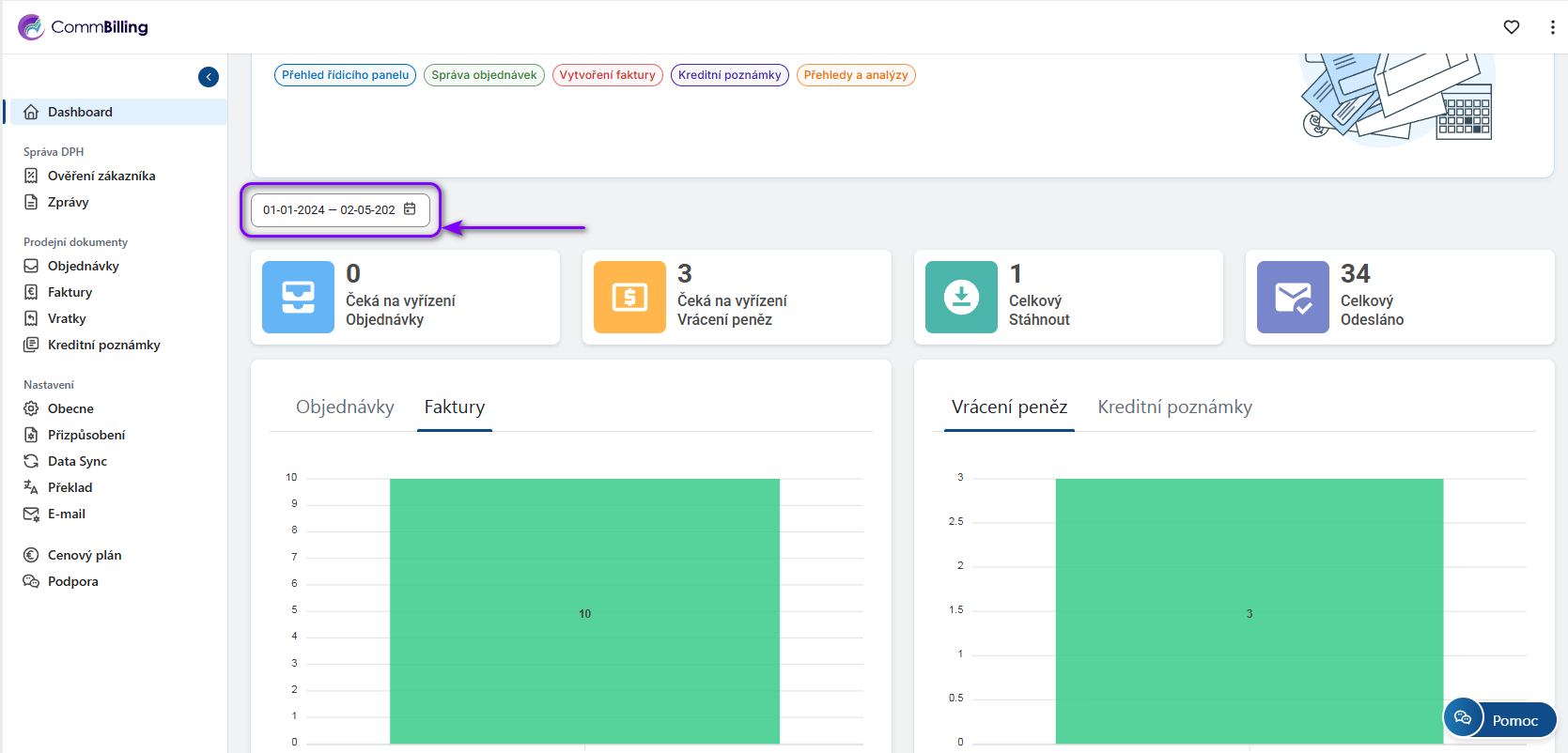Open the three-dot options menu

pyautogui.click(x=1551, y=27)
